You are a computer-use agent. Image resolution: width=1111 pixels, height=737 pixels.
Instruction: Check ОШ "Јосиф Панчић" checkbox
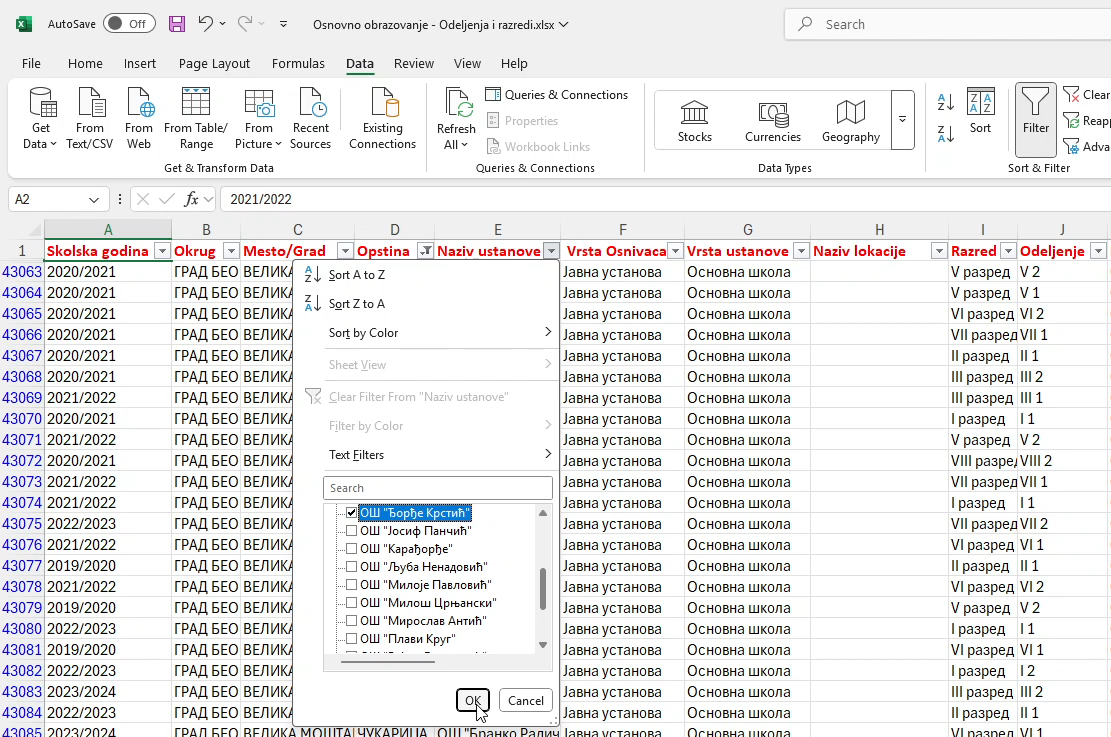tap(351, 530)
